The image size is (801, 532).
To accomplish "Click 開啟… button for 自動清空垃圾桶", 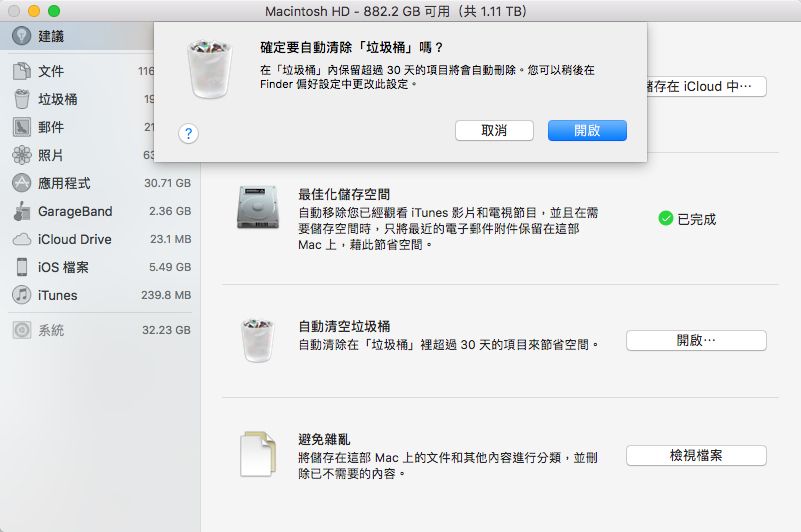I will tap(696, 340).
